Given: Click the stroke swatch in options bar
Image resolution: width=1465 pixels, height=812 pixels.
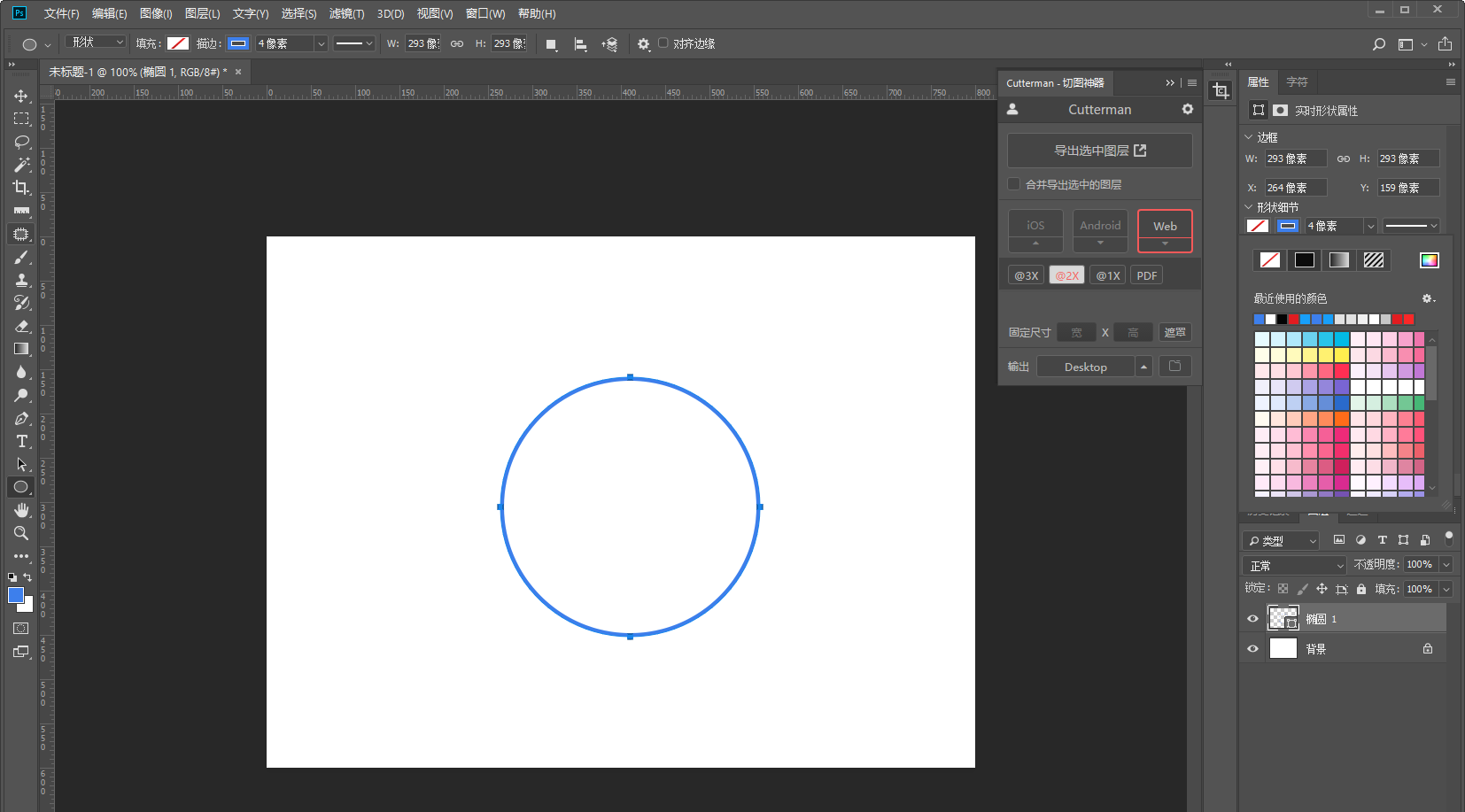Looking at the screenshot, I should tap(238, 43).
